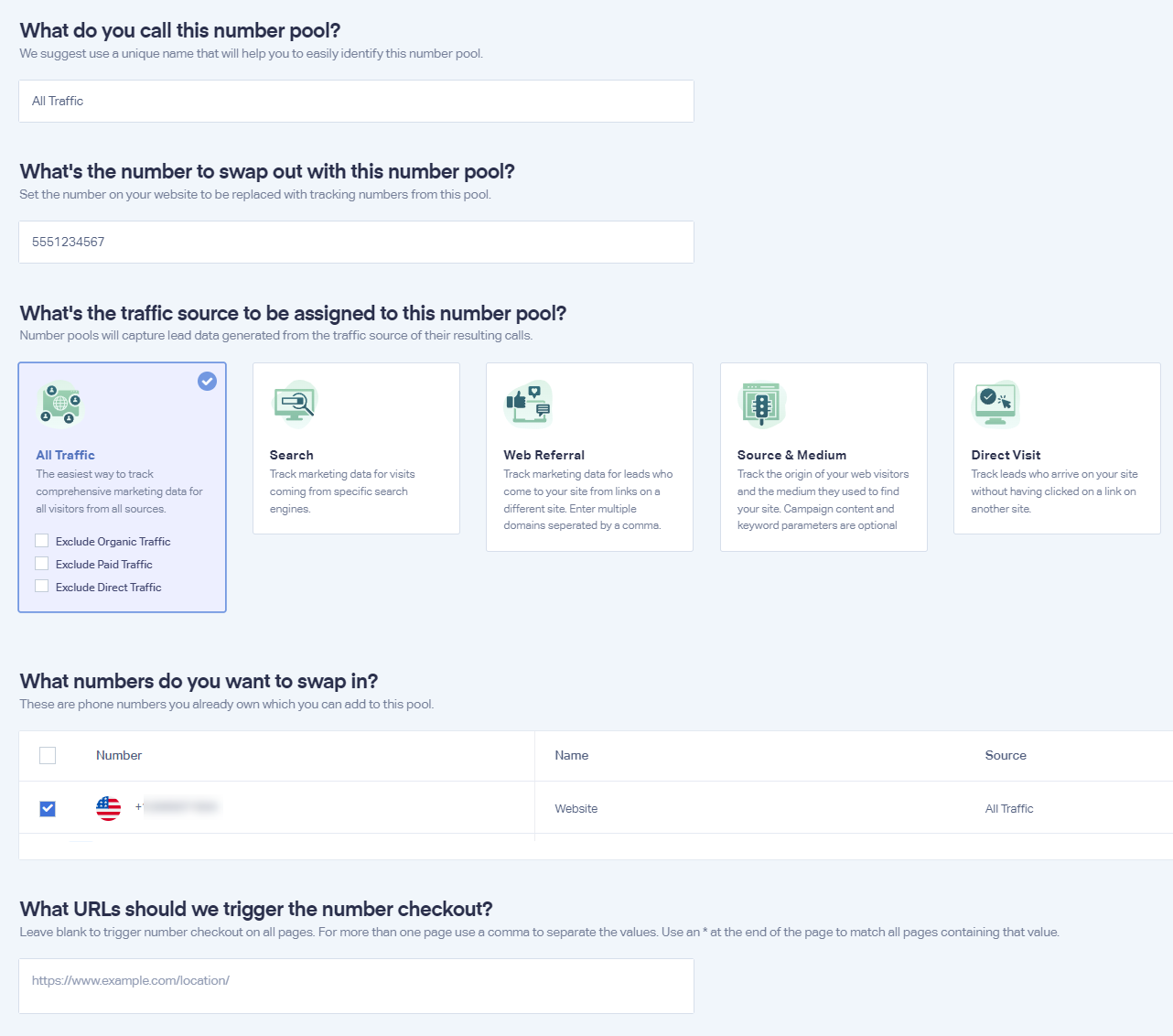Image resolution: width=1173 pixels, height=1036 pixels.
Task: Select the Direct Visit card description
Action: pyautogui.click(x=1054, y=491)
